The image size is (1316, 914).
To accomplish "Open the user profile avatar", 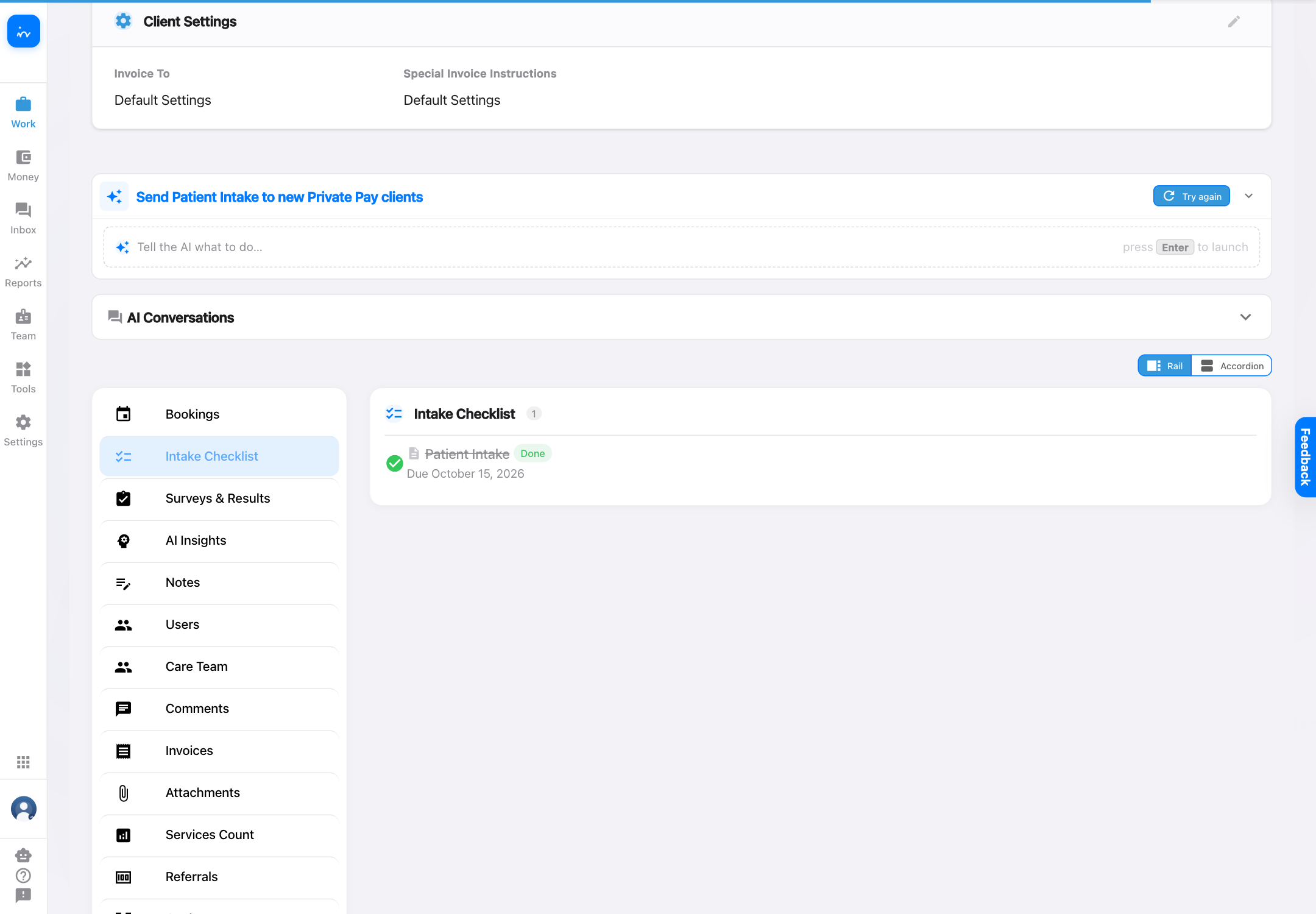I will coord(24,809).
